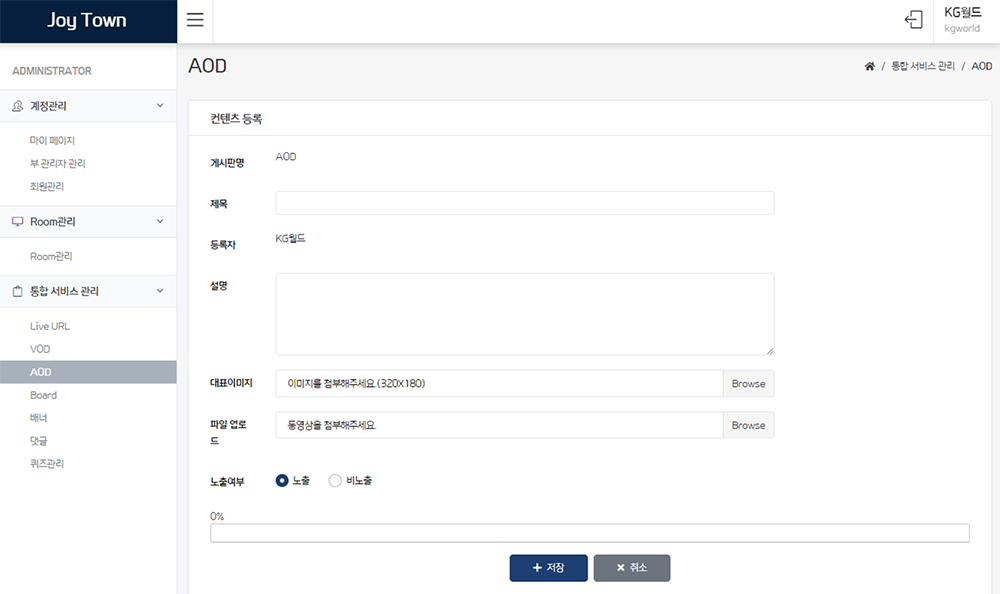Collapse the Room관리 section chevron

click(x=160, y=221)
